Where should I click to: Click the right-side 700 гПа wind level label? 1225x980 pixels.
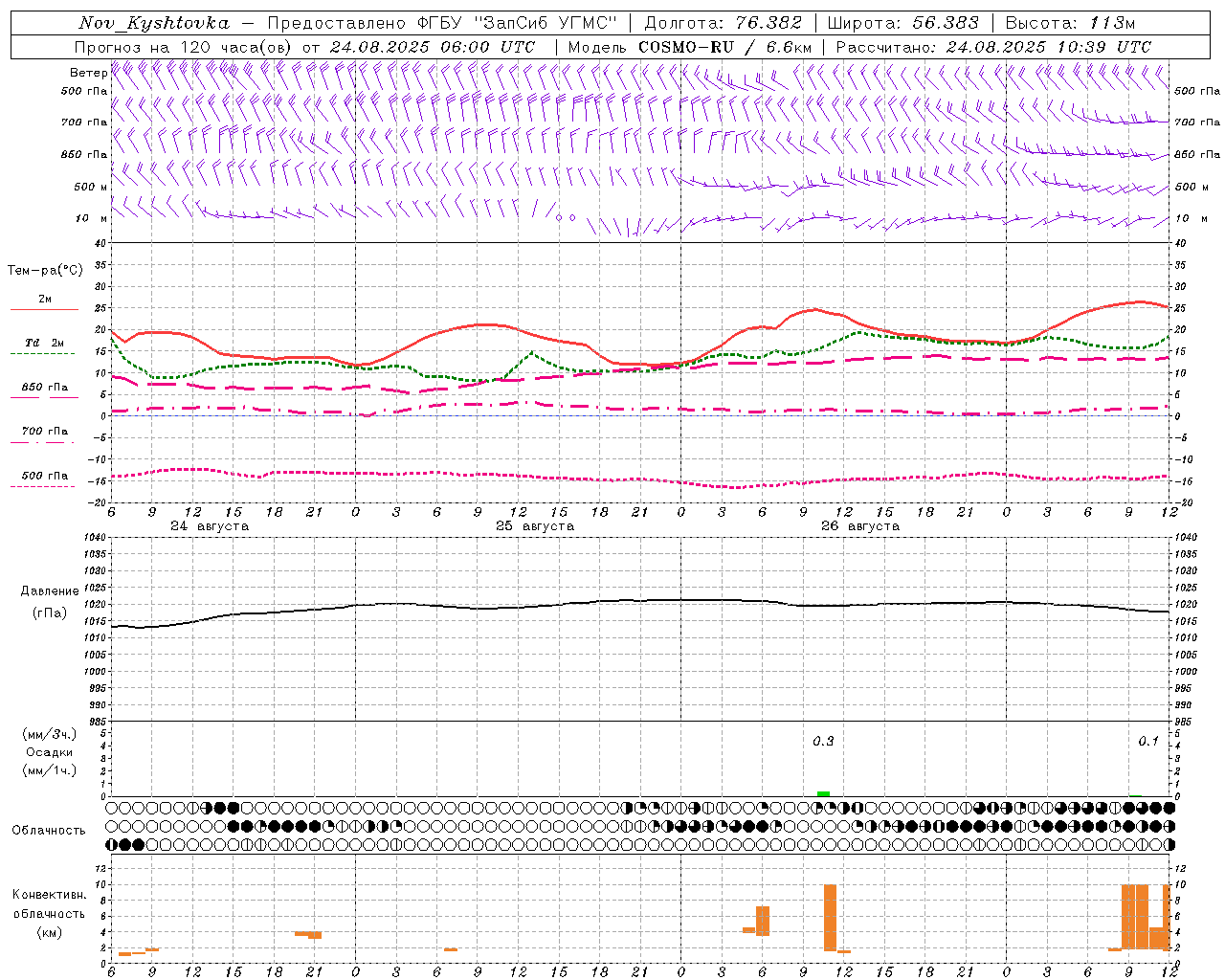1197,122
